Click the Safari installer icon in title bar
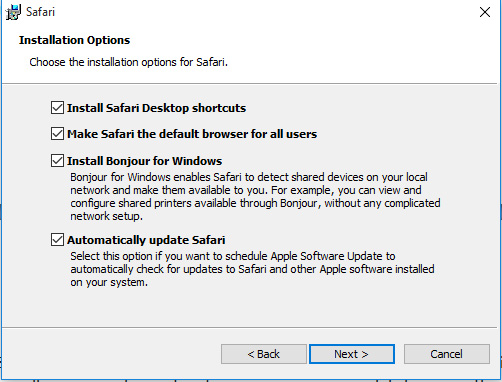The image size is (502, 382). (x=13, y=12)
